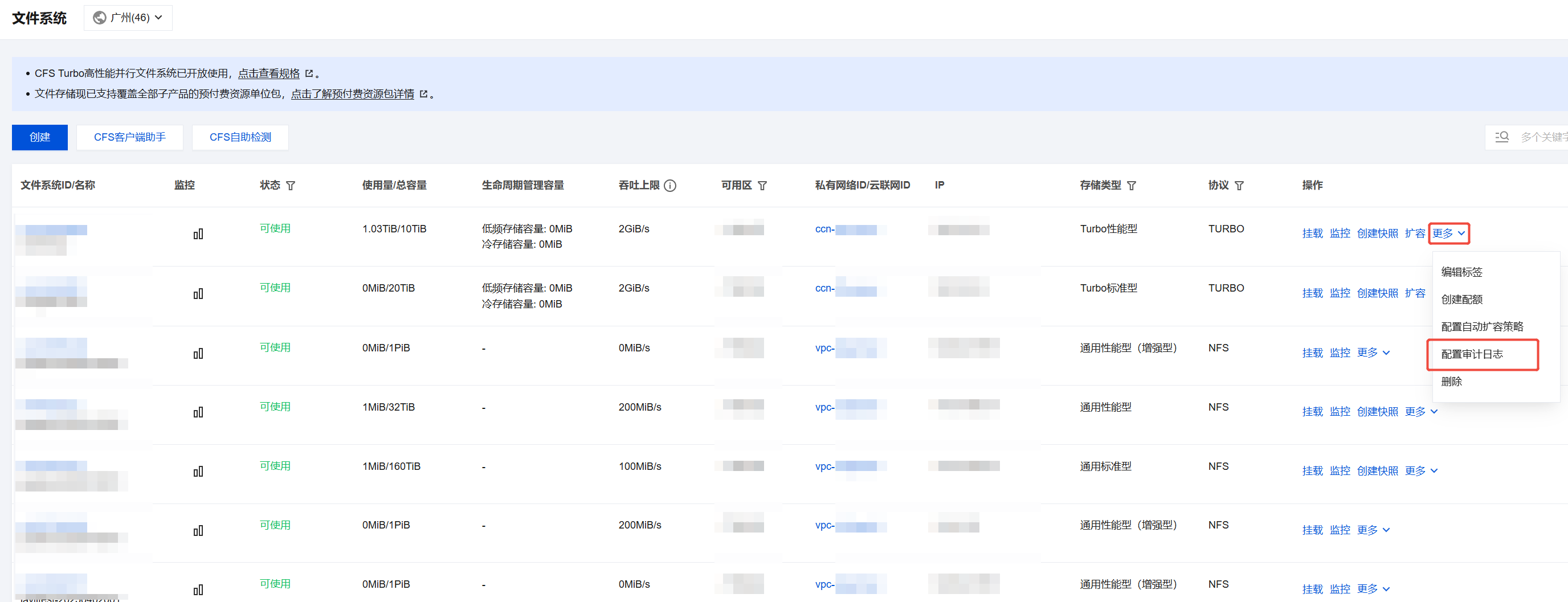Screen dimensions: 1568x602
Task: Click the status column filter icon
Action: (291, 186)
